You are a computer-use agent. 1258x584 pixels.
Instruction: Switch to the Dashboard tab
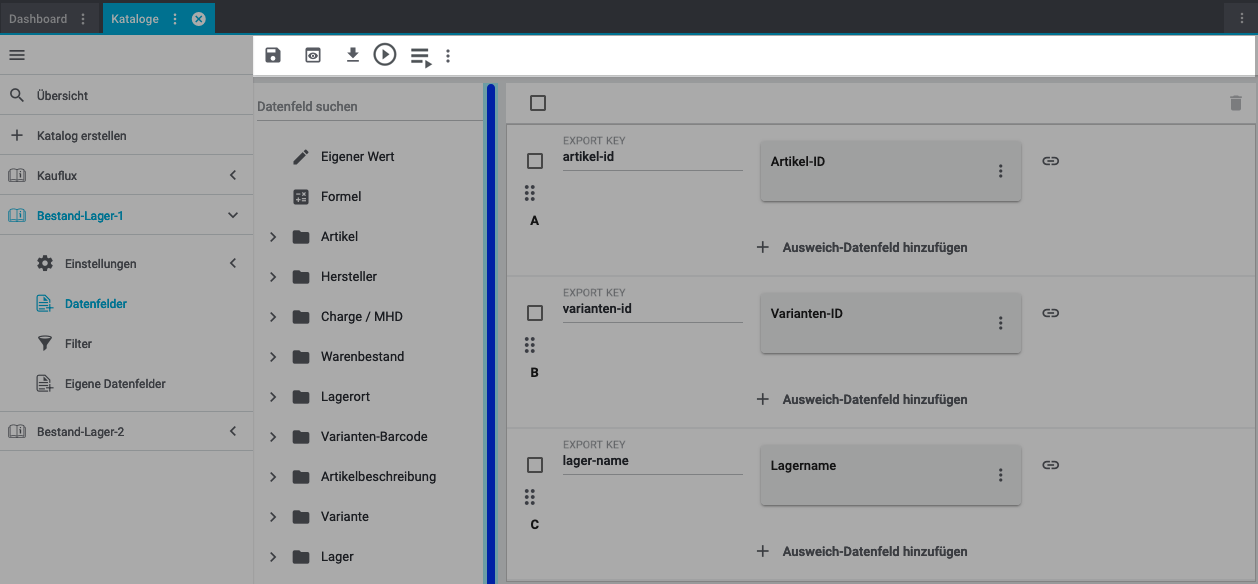[x=38, y=19]
